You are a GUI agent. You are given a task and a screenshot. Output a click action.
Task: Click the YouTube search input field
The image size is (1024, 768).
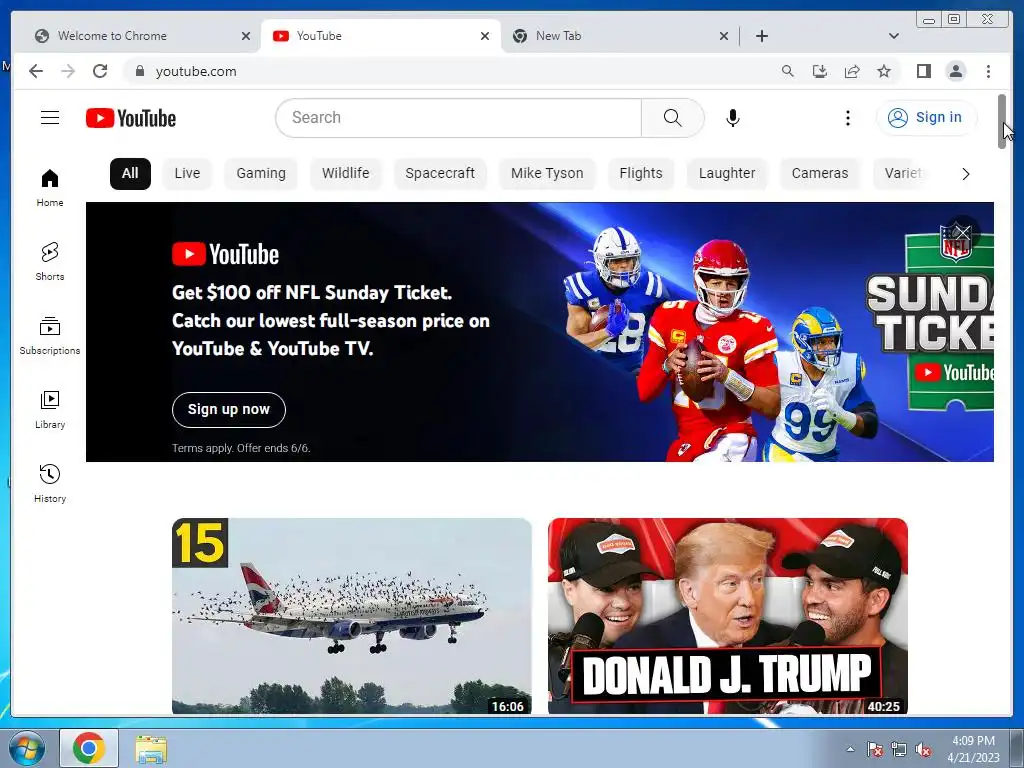click(458, 118)
